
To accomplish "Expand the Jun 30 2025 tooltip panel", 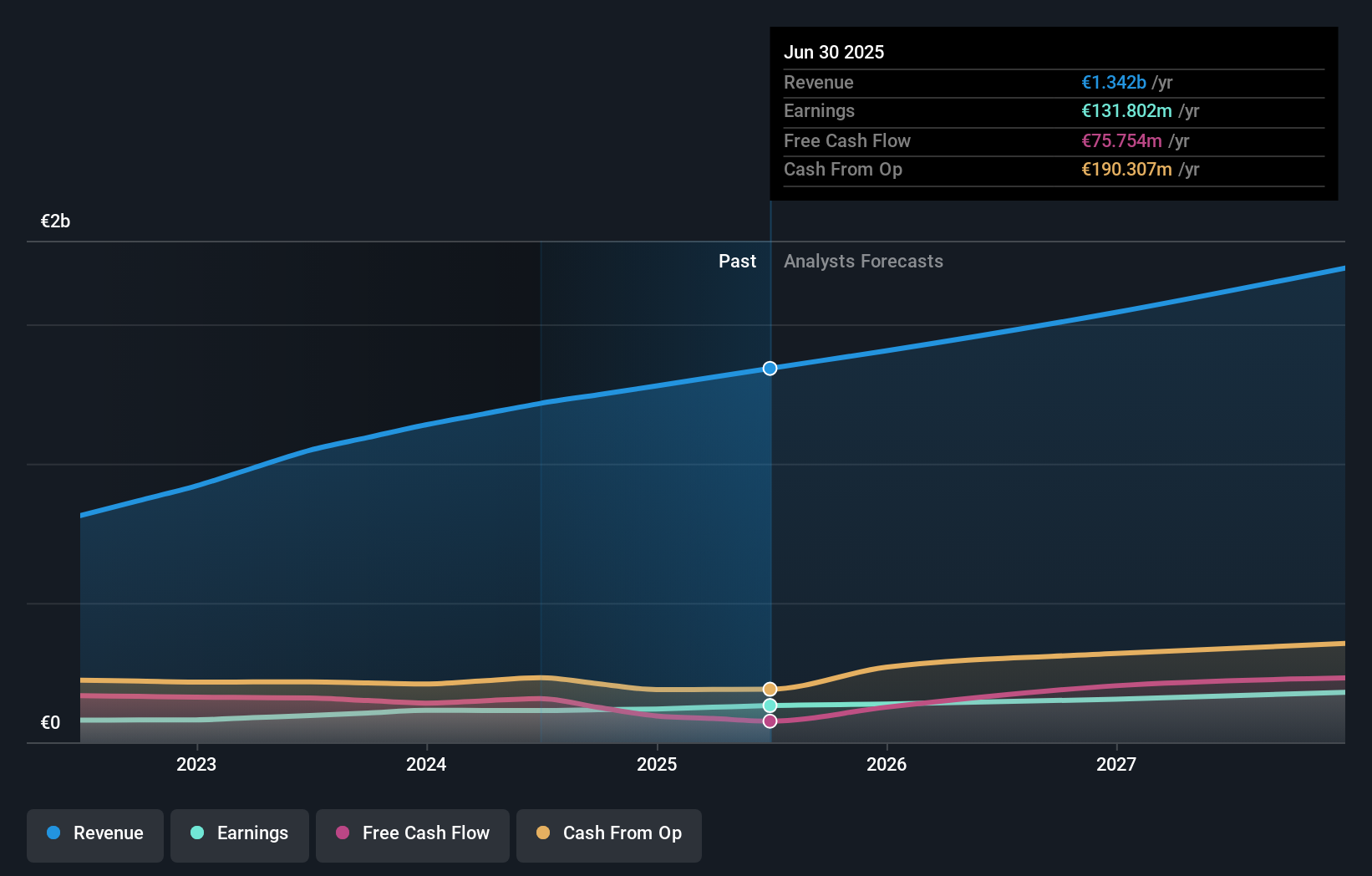I will click(834, 52).
